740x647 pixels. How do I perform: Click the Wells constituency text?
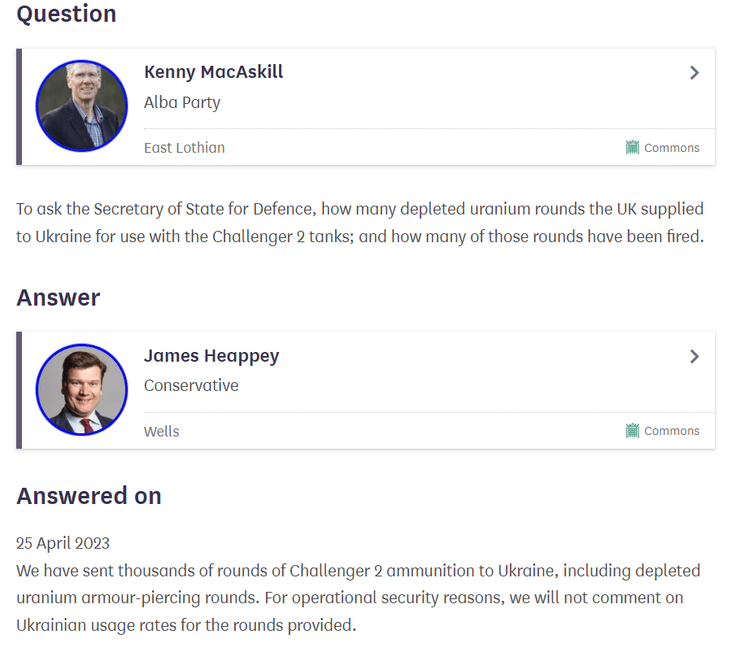pyautogui.click(x=162, y=431)
